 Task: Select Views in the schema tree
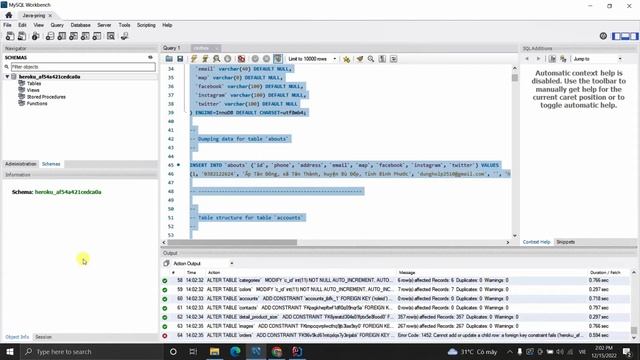(33, 90)
